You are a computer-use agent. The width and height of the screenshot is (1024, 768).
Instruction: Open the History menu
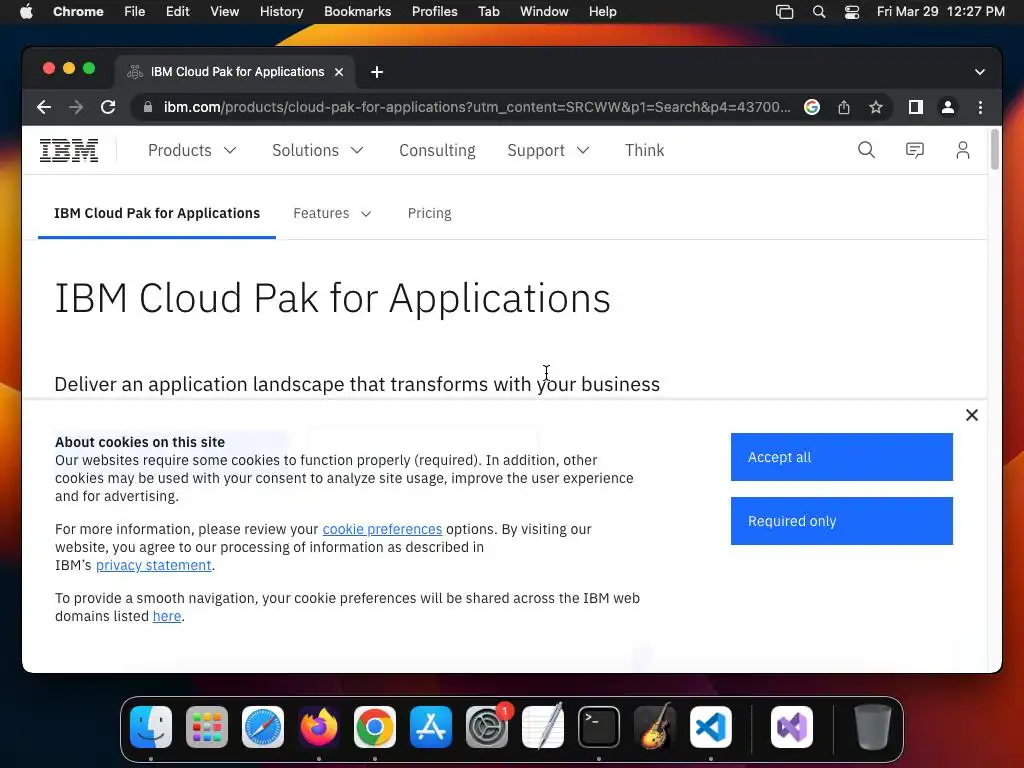tap(281, 12)
